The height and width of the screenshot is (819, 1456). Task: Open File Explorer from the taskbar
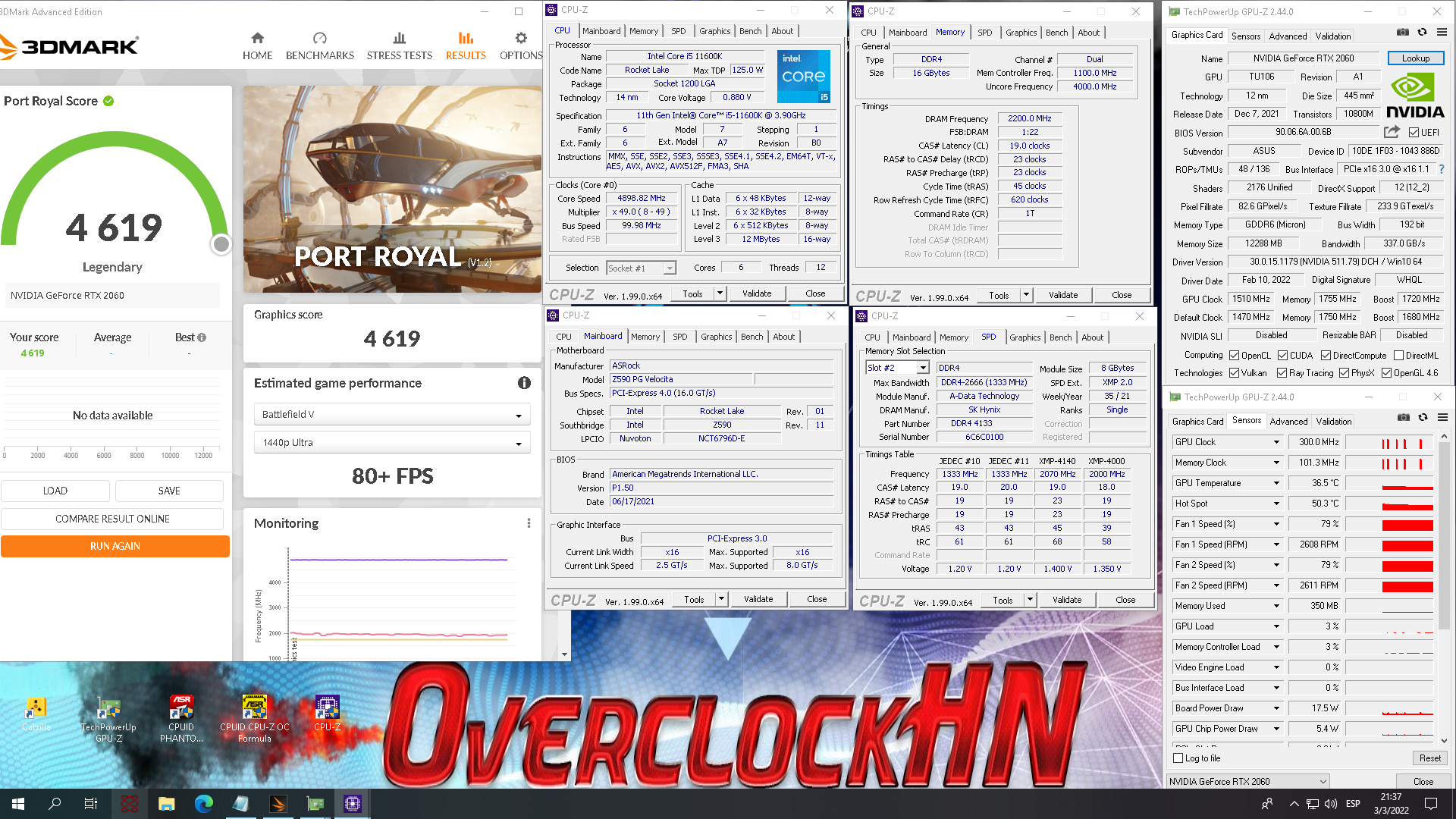[x=167, y=804]
